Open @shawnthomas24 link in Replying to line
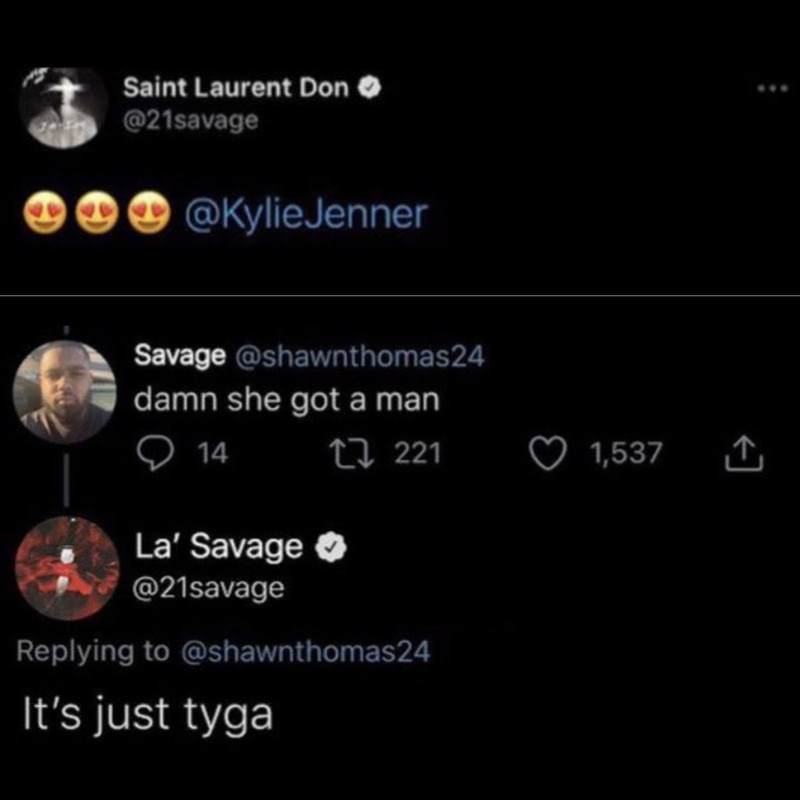 pyautogui.click(x=306, y=652)
